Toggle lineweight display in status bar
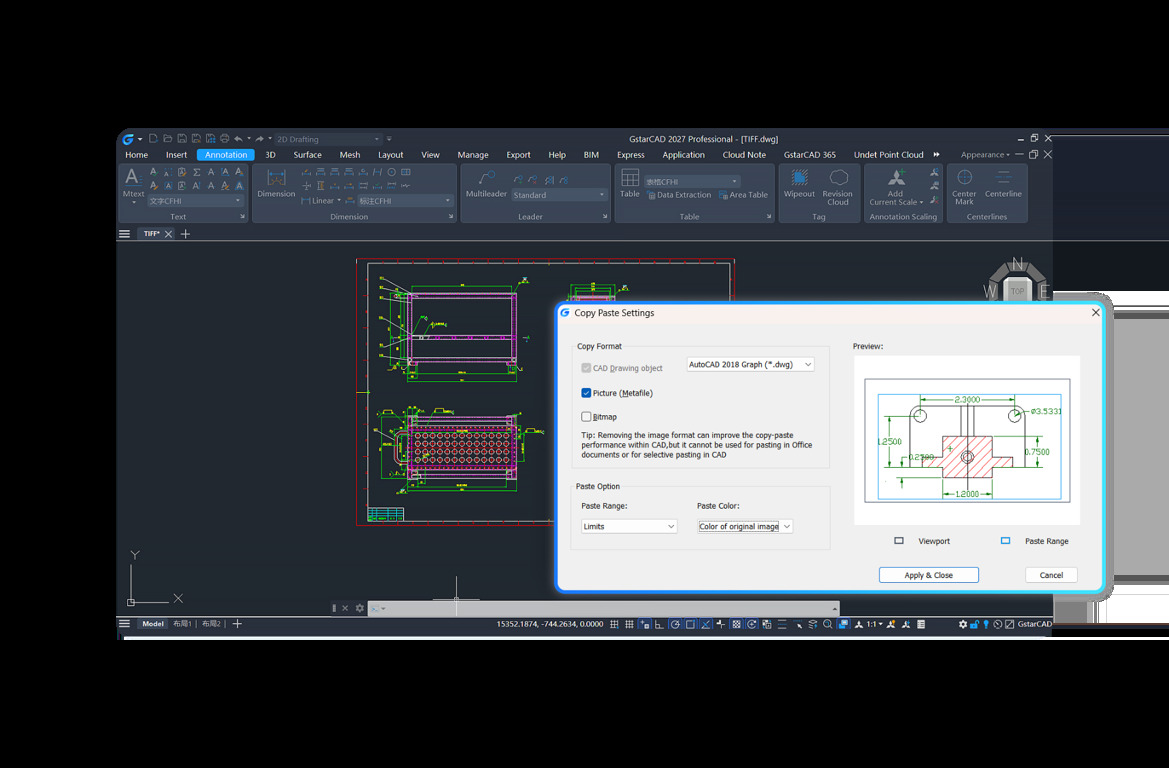The image size is (1169, 768). click(782, 624)
